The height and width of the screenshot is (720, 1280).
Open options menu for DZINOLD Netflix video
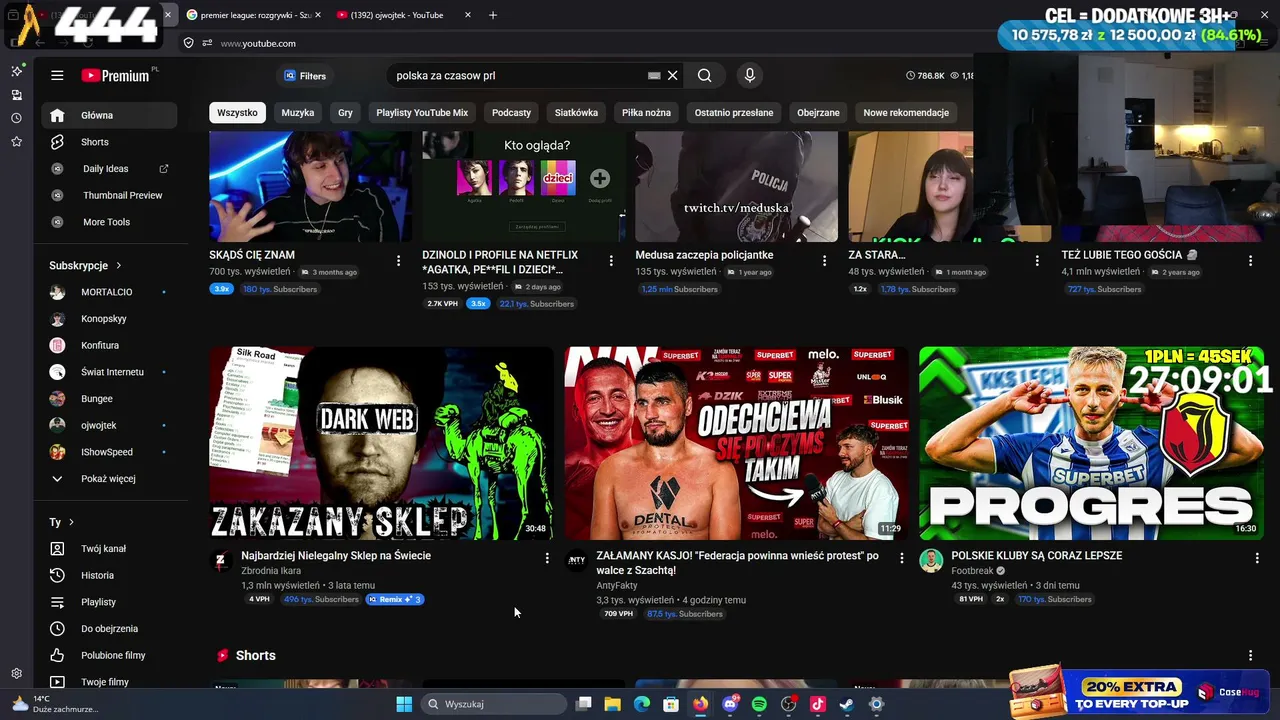(x=611, y=261)
